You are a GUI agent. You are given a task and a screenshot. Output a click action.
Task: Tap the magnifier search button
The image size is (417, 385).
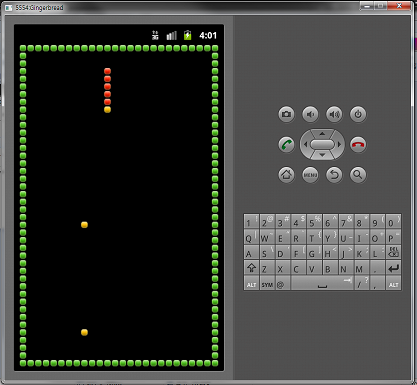(x=358, y=175)
